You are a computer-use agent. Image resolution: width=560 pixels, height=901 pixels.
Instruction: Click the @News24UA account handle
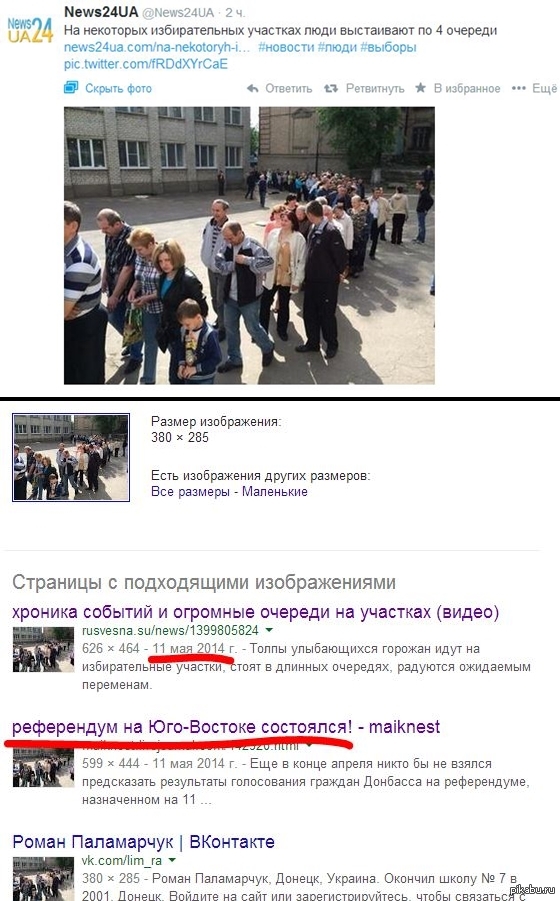(x=178, y=13)
